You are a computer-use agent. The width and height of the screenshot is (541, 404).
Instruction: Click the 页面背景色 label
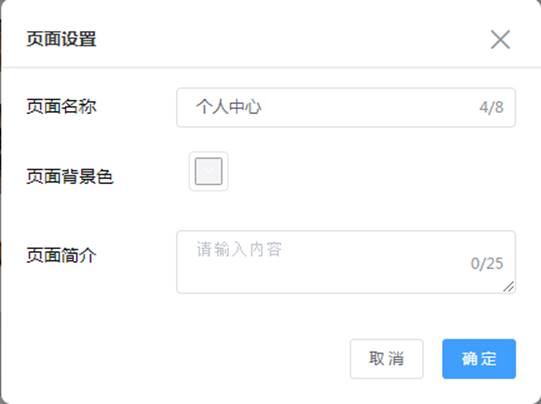(70, 176)
